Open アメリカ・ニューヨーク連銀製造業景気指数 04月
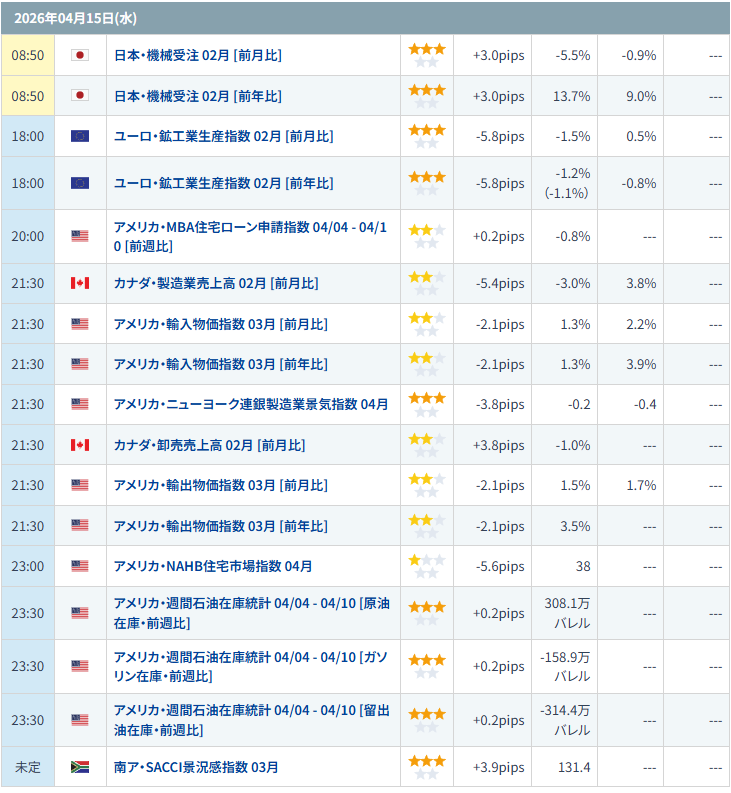This screenshot has height=793, width=731. pyautogui.click(x=251, y=404)
